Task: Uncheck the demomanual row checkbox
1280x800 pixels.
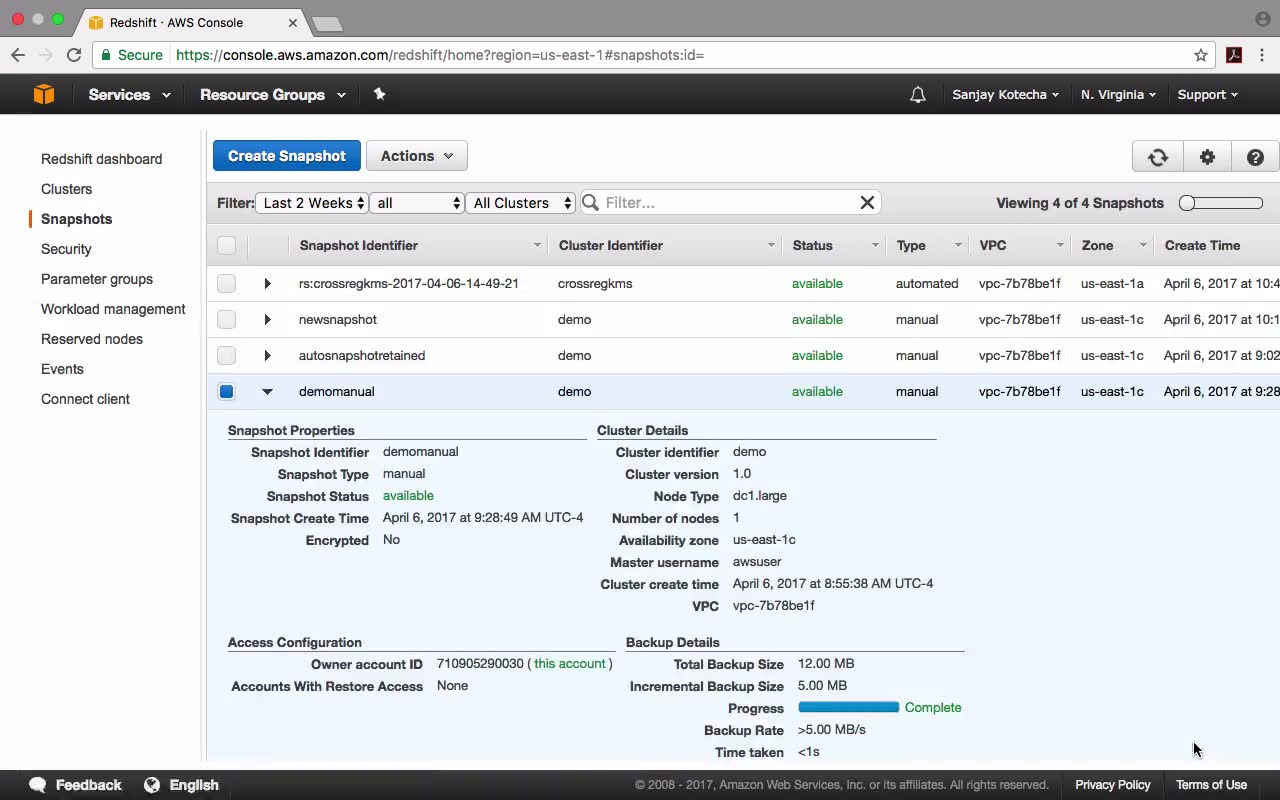Action: tap(227, 392)
